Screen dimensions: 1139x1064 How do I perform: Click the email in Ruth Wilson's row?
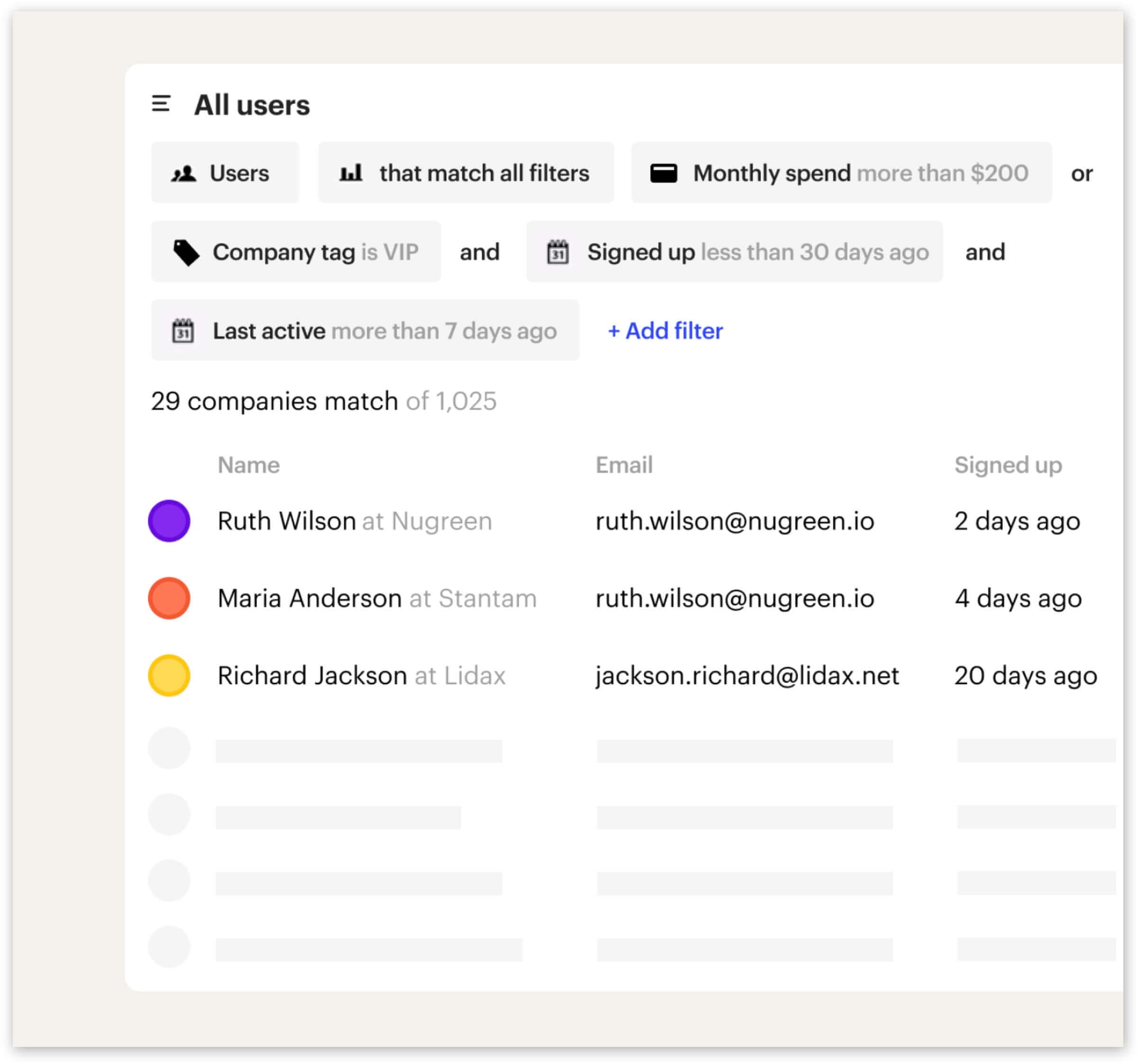point(735,521)
